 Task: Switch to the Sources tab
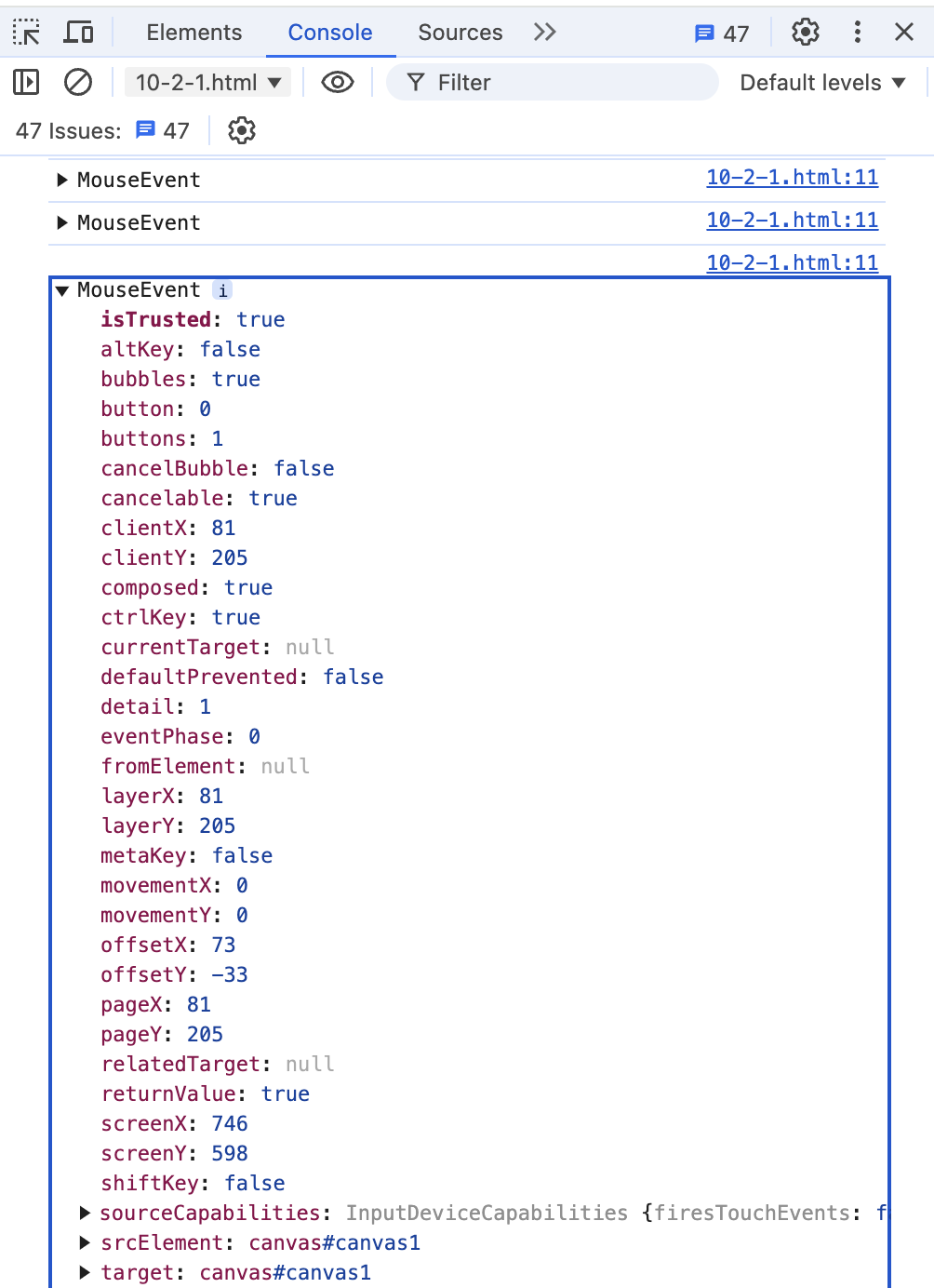point(460,33)
